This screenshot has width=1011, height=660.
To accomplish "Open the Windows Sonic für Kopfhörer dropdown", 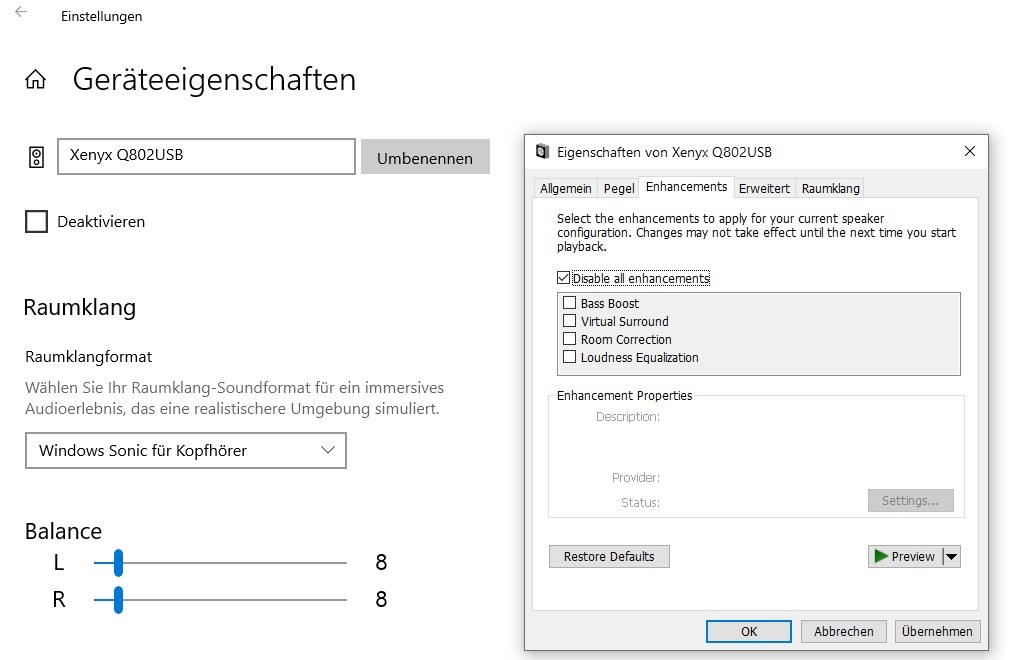I will click(186, 451).
